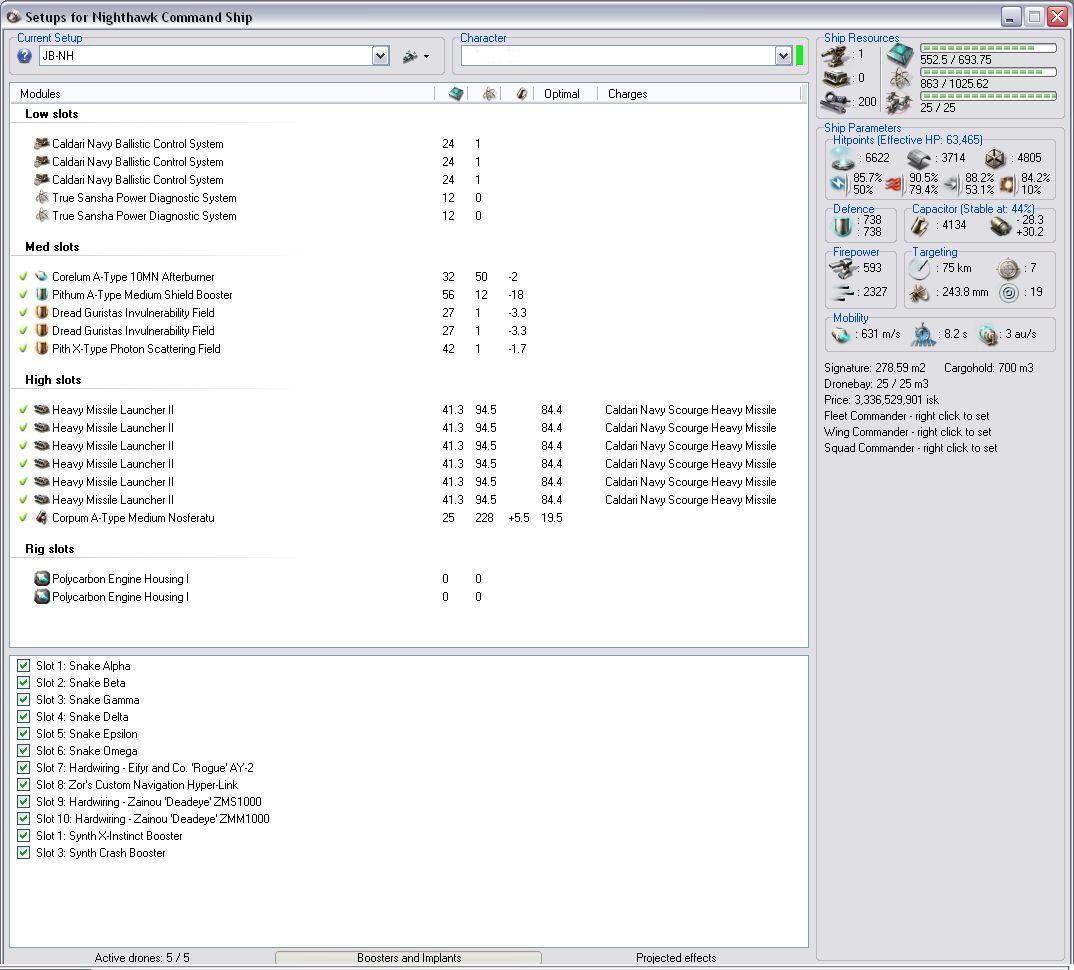The image size is (1074, 970).
Task: Click the capacitor column header icon
Action: tap(521, 94)
